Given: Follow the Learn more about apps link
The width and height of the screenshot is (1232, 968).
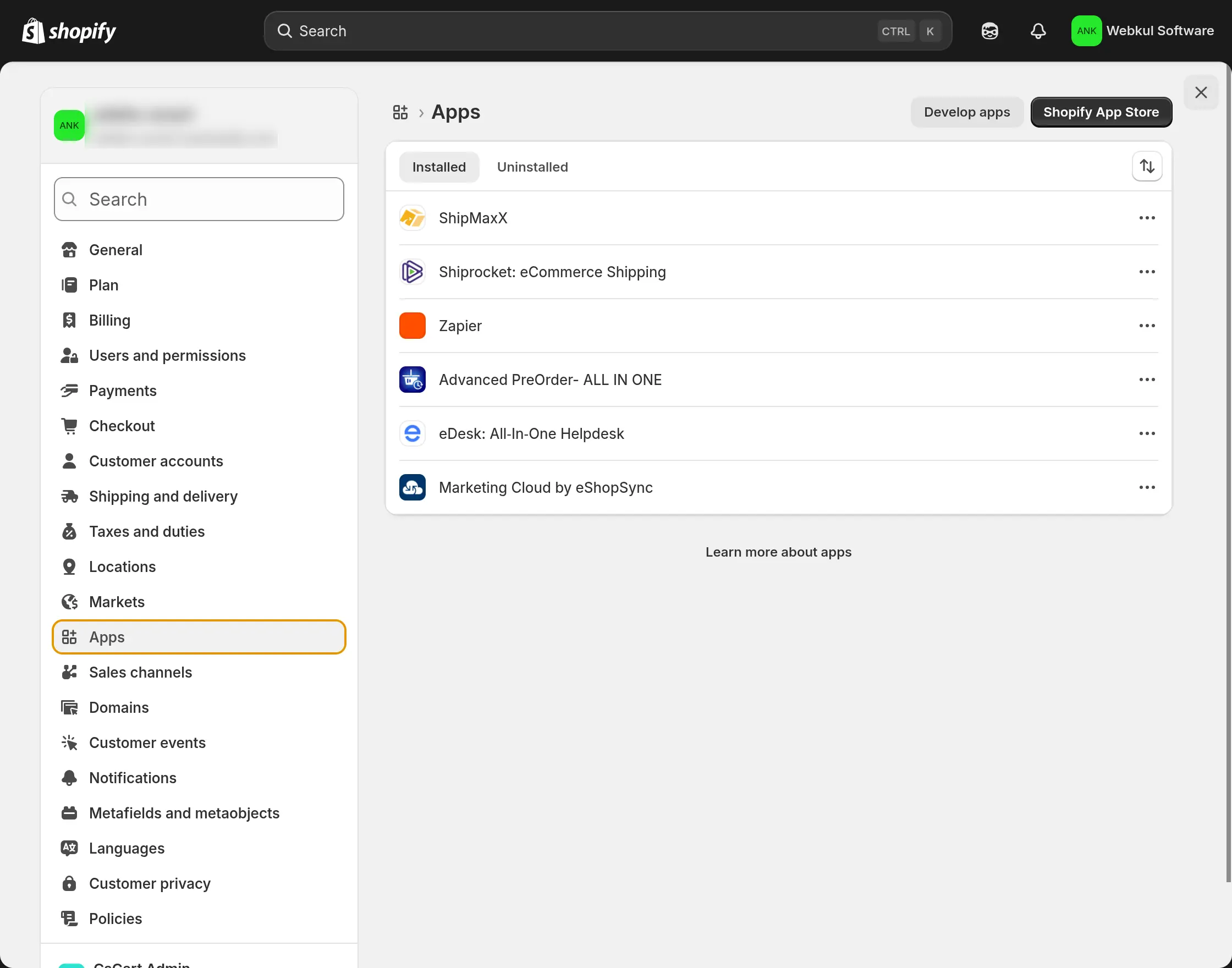Looking at the screenshot, I should (x=778, y=552).
